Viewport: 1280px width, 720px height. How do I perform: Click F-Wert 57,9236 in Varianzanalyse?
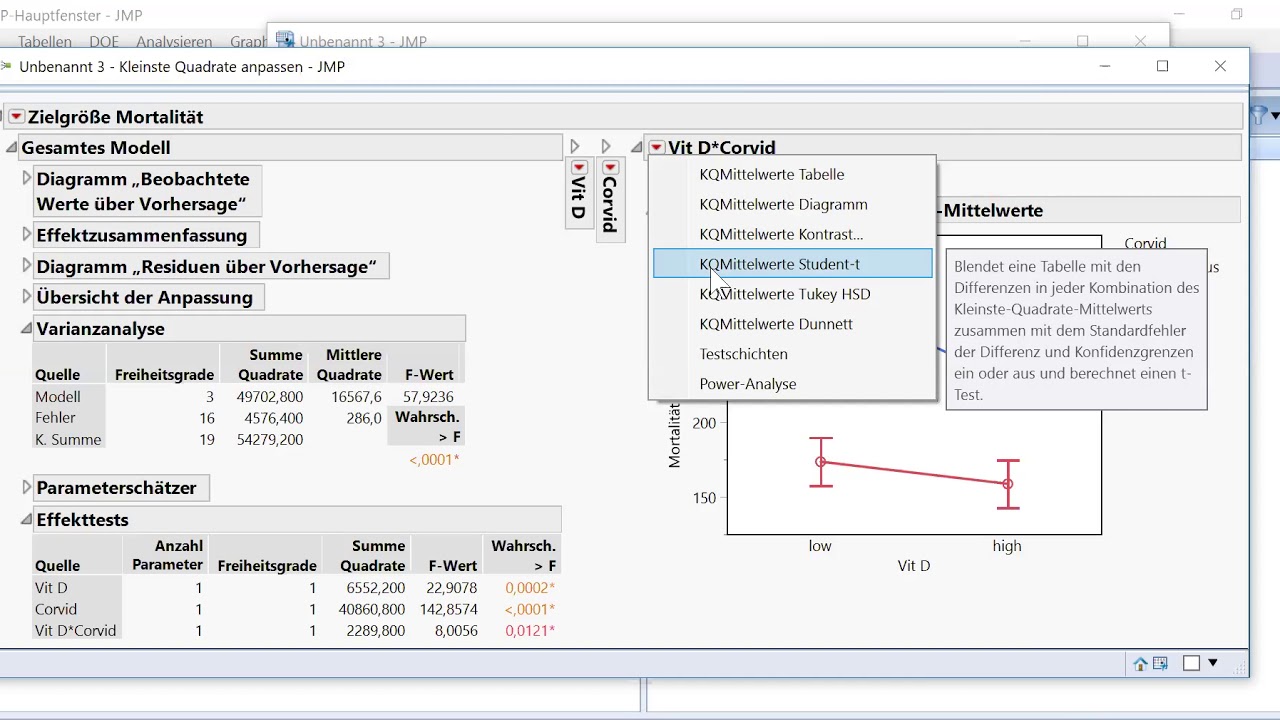pos(428,397)
